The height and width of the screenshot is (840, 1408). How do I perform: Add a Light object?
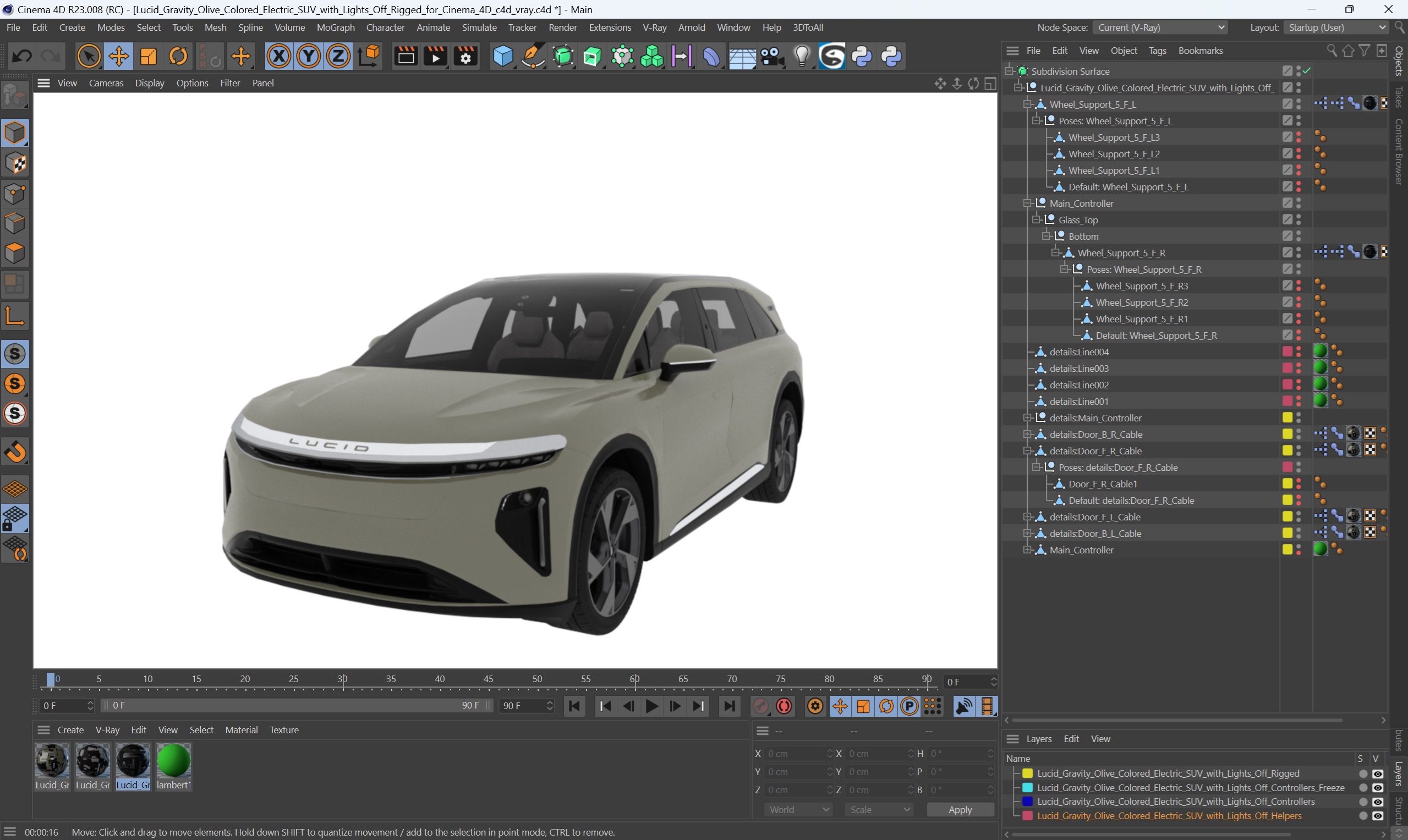point(802,56)
